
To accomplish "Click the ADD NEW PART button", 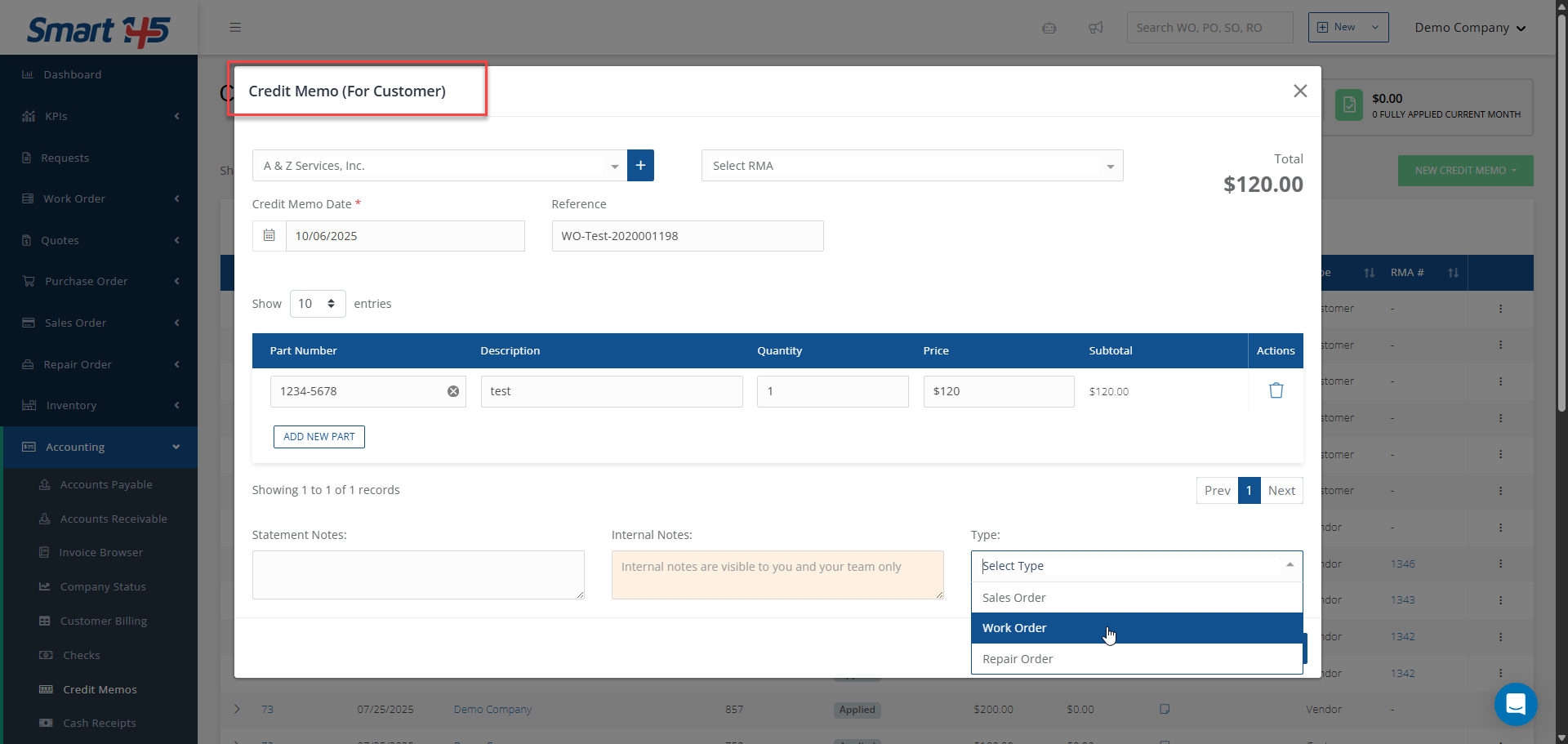I will tap(319, 437).
